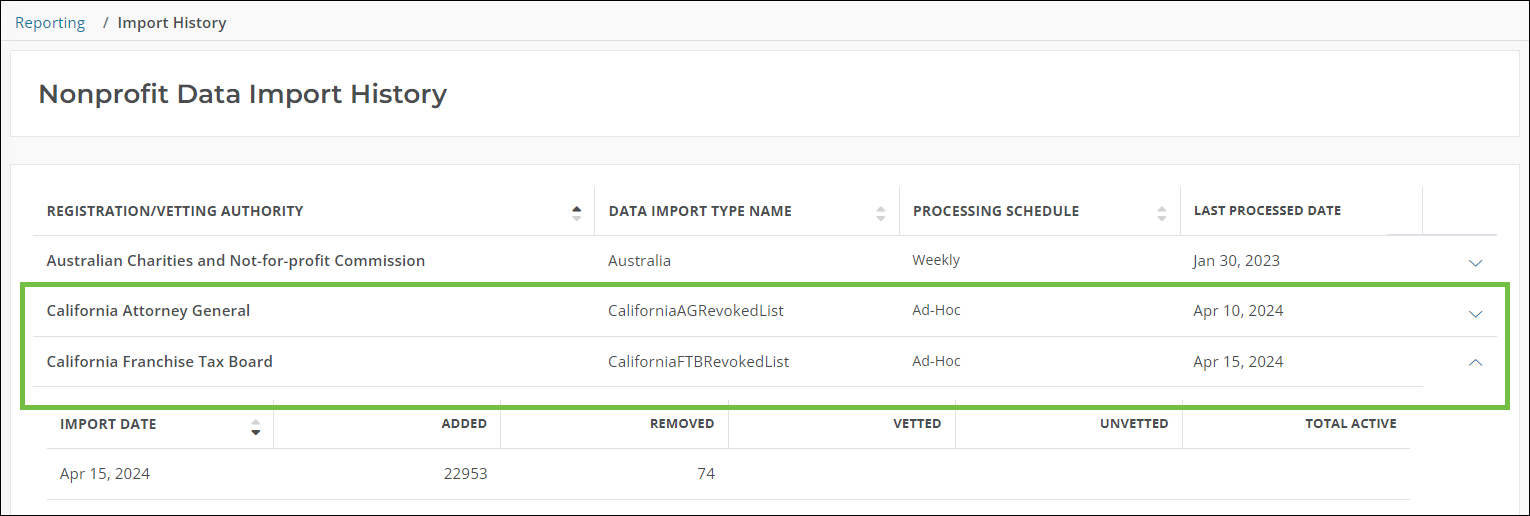Click the Added column header
The width and height of the screenshot is (1530, 516).
pyautogui.click(x=464, y=424)
